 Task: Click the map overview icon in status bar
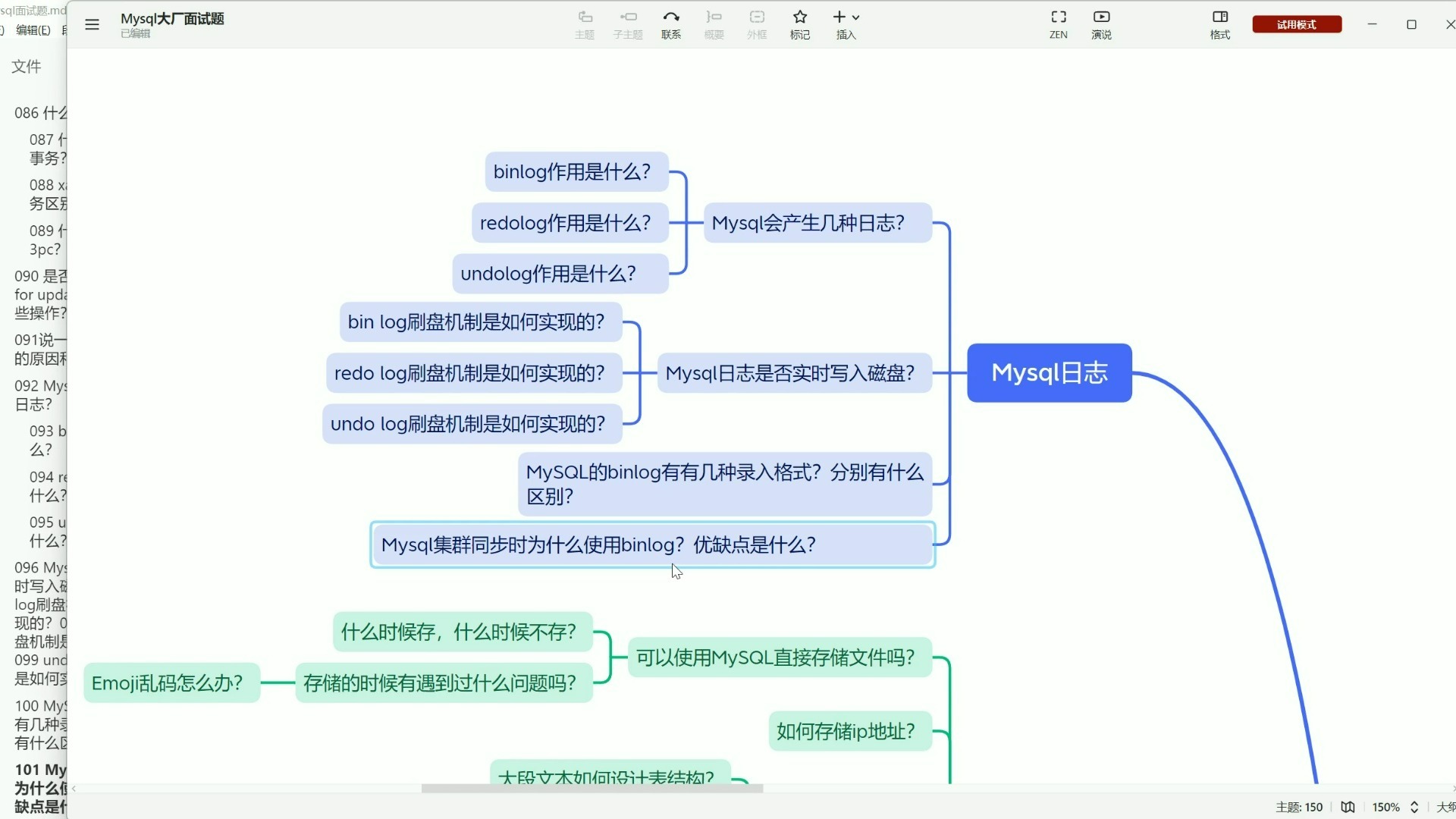pyautogui.click(x=1348, y=807)
